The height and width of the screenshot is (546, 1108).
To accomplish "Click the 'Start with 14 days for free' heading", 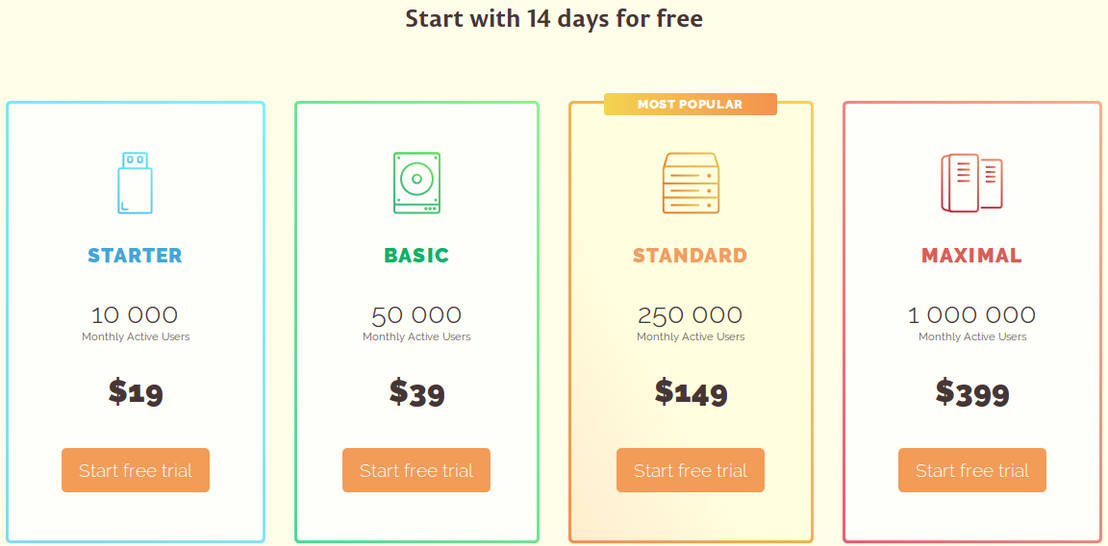I will point(554,19).
